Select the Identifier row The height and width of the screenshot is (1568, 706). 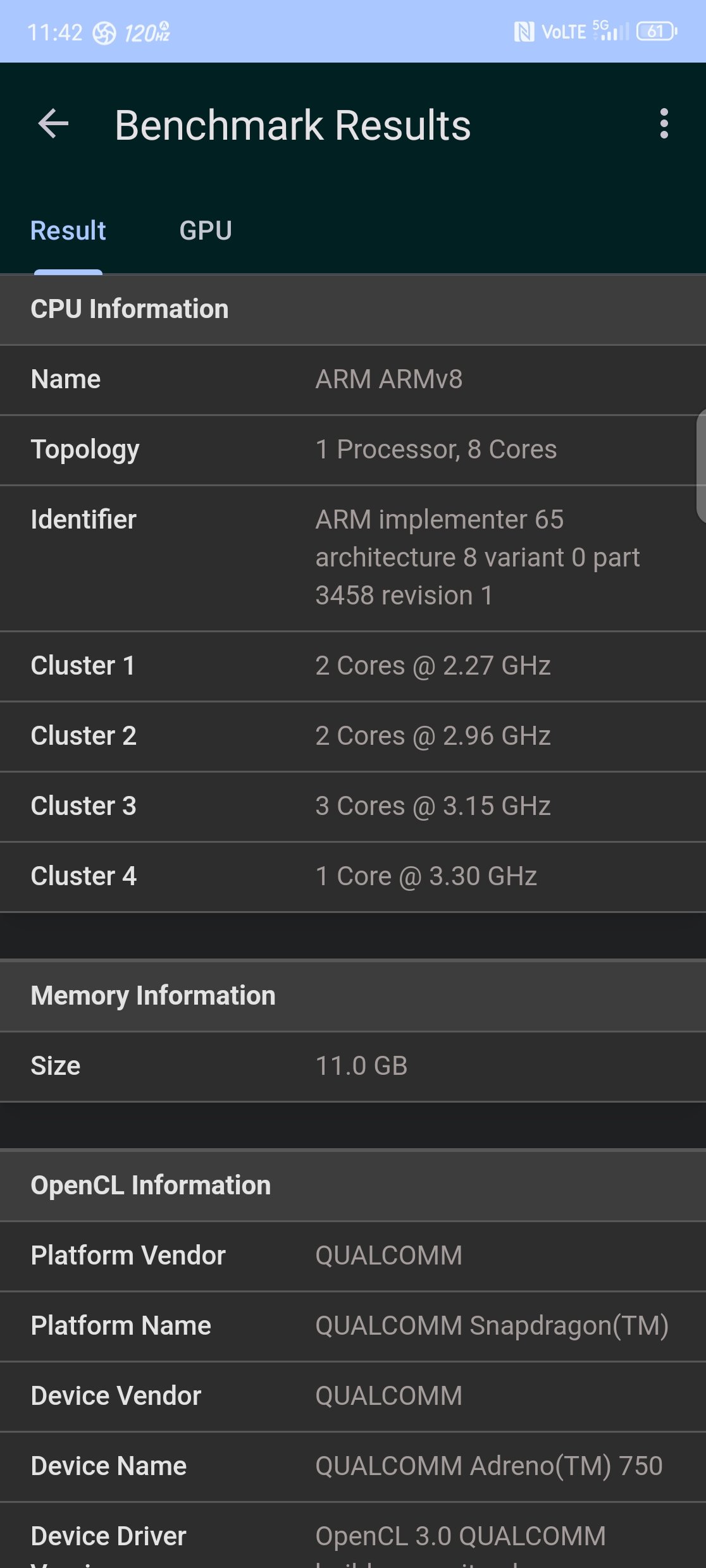coord(353,558)
